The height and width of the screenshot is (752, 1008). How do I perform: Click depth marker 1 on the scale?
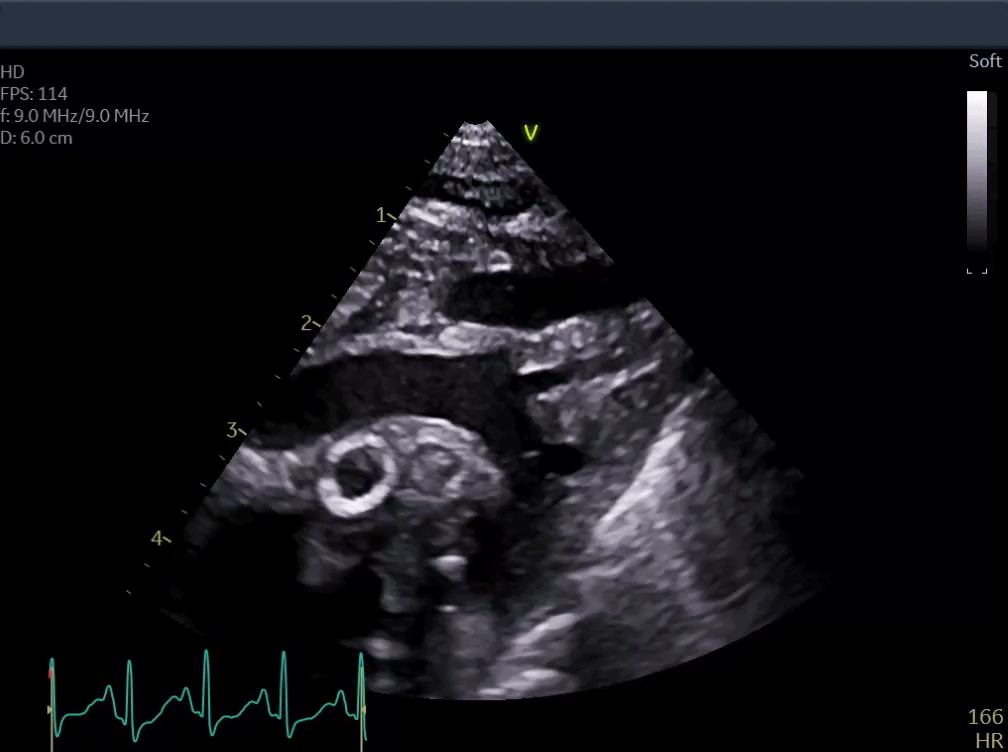(x=381, y=215)
